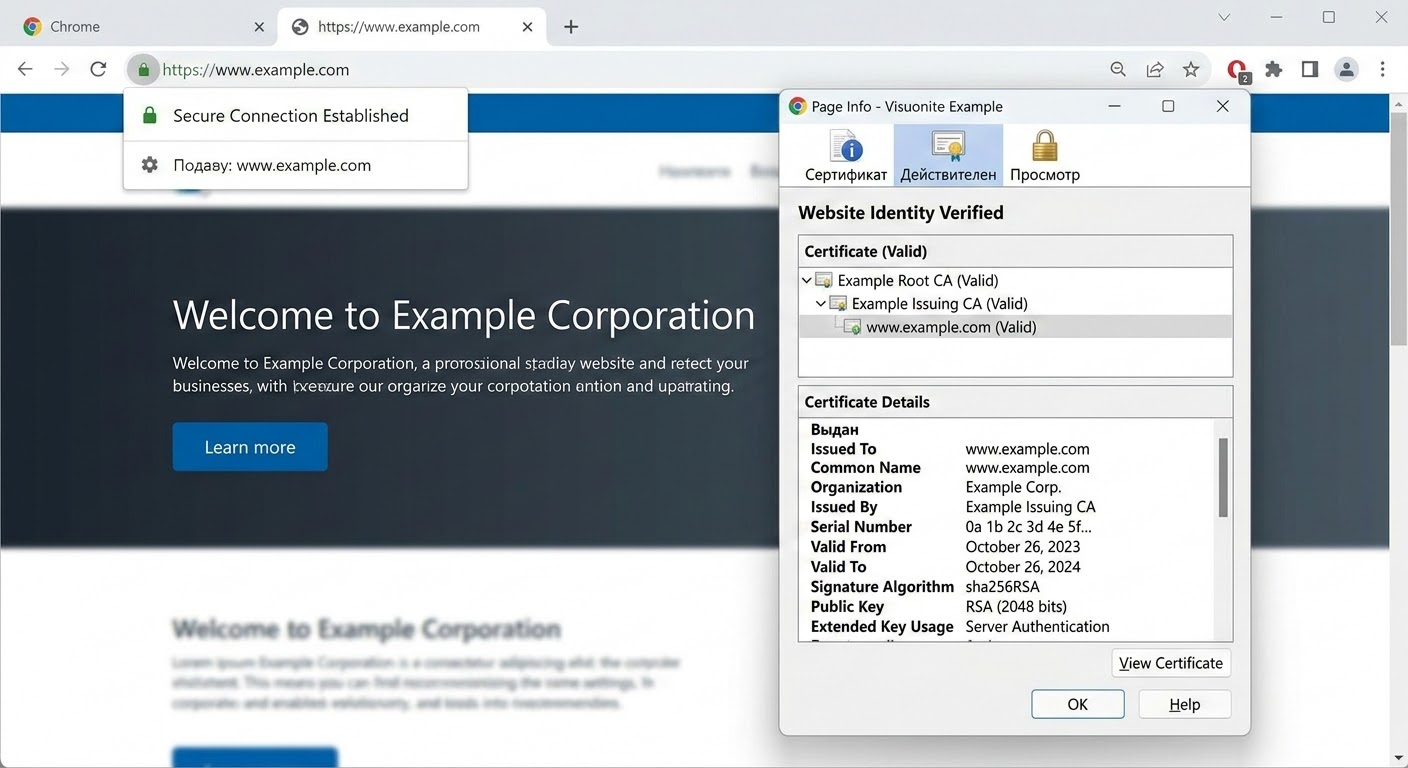Open the user profile avatar
Viewport: 1408px width, 768px height.
point(1346,69)
